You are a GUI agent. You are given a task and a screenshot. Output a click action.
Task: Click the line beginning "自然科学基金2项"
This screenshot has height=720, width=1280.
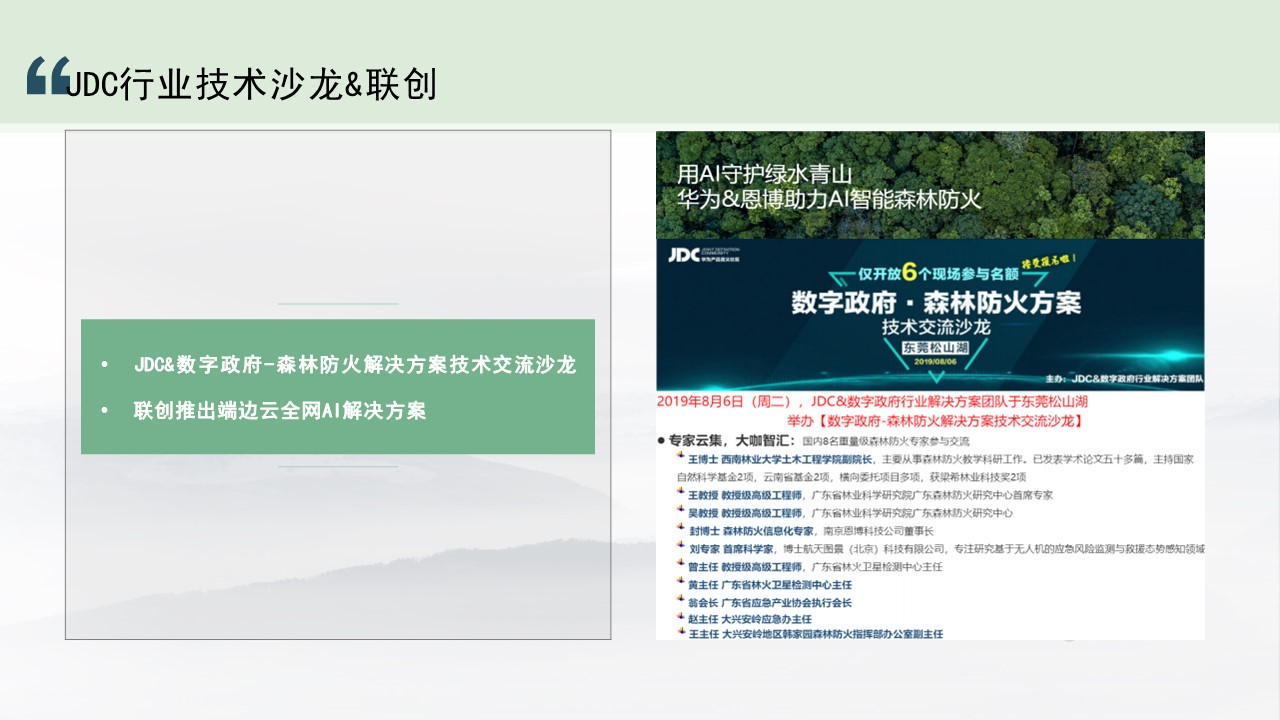(x=852, y=477)
